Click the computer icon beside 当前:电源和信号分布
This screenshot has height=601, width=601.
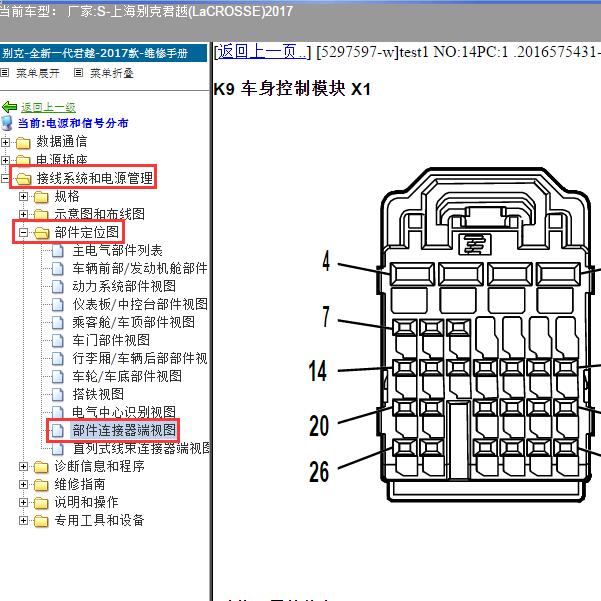point(7,123)
